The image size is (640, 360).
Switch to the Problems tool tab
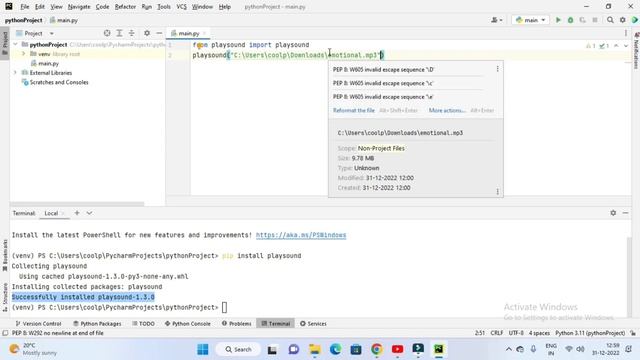(237, 323)
